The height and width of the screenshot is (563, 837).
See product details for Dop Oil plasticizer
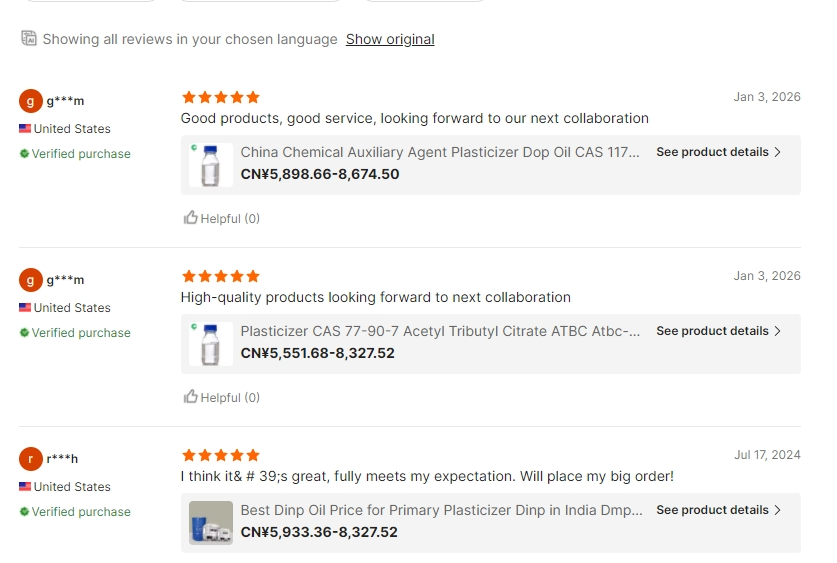coord(718,152)
